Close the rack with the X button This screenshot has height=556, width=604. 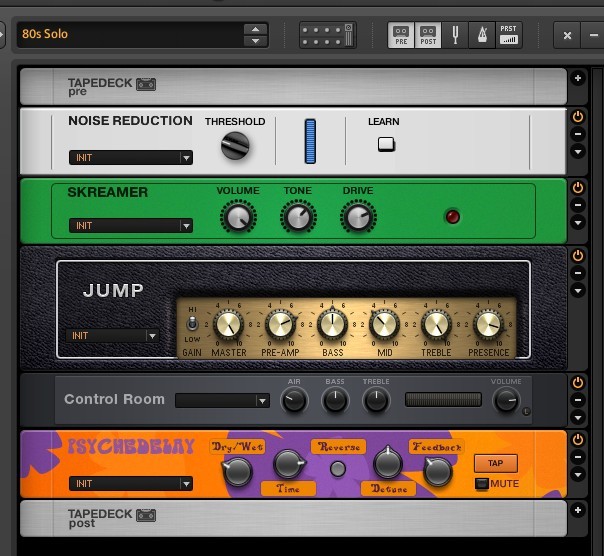coord(567,35)
